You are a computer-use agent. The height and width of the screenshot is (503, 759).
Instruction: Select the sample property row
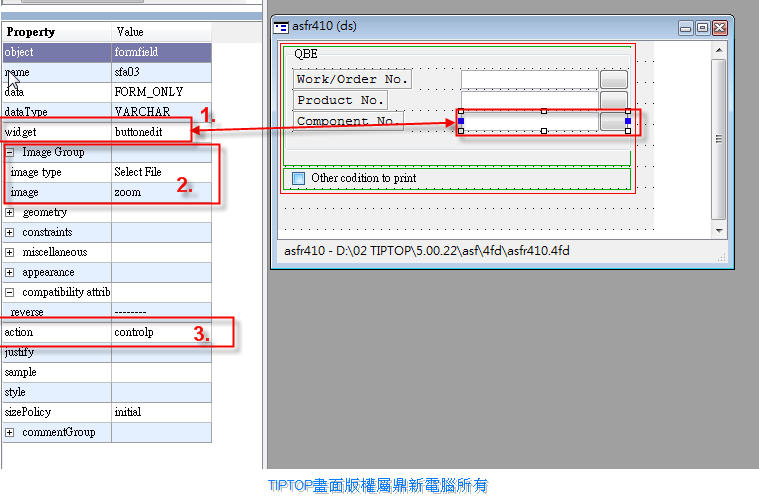point(107,372)
